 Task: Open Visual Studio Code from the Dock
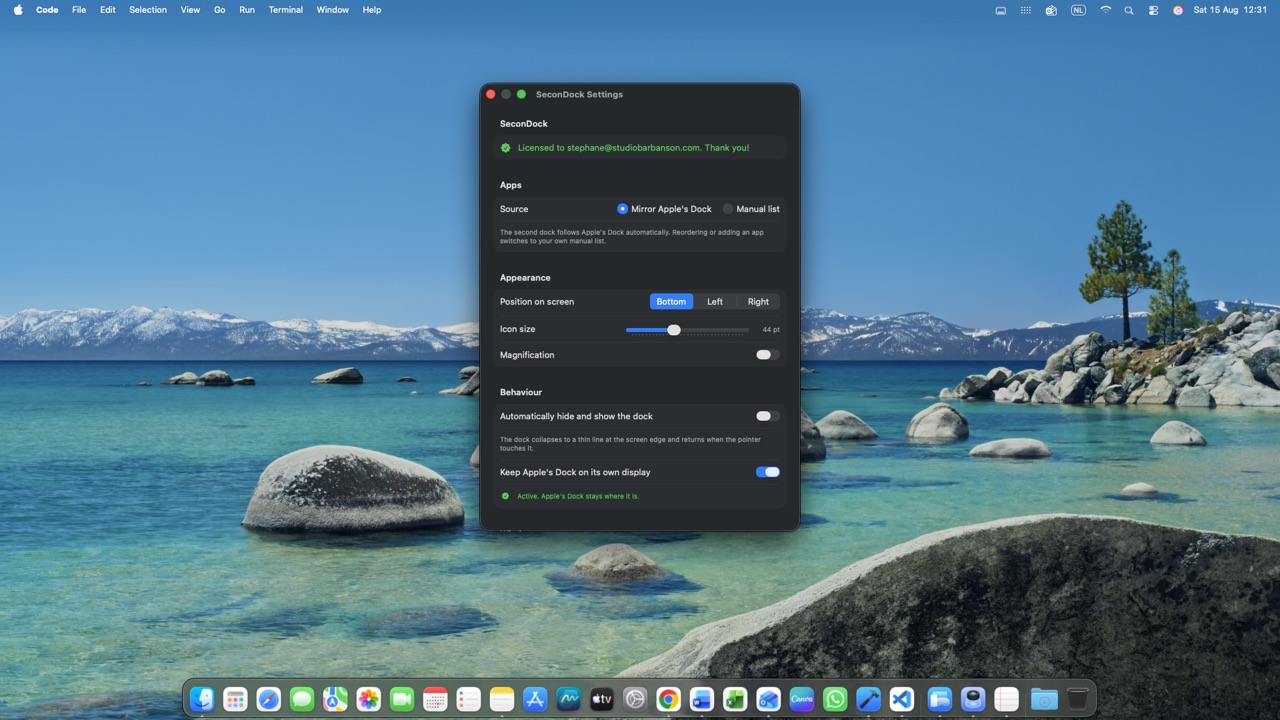point(902,699)
